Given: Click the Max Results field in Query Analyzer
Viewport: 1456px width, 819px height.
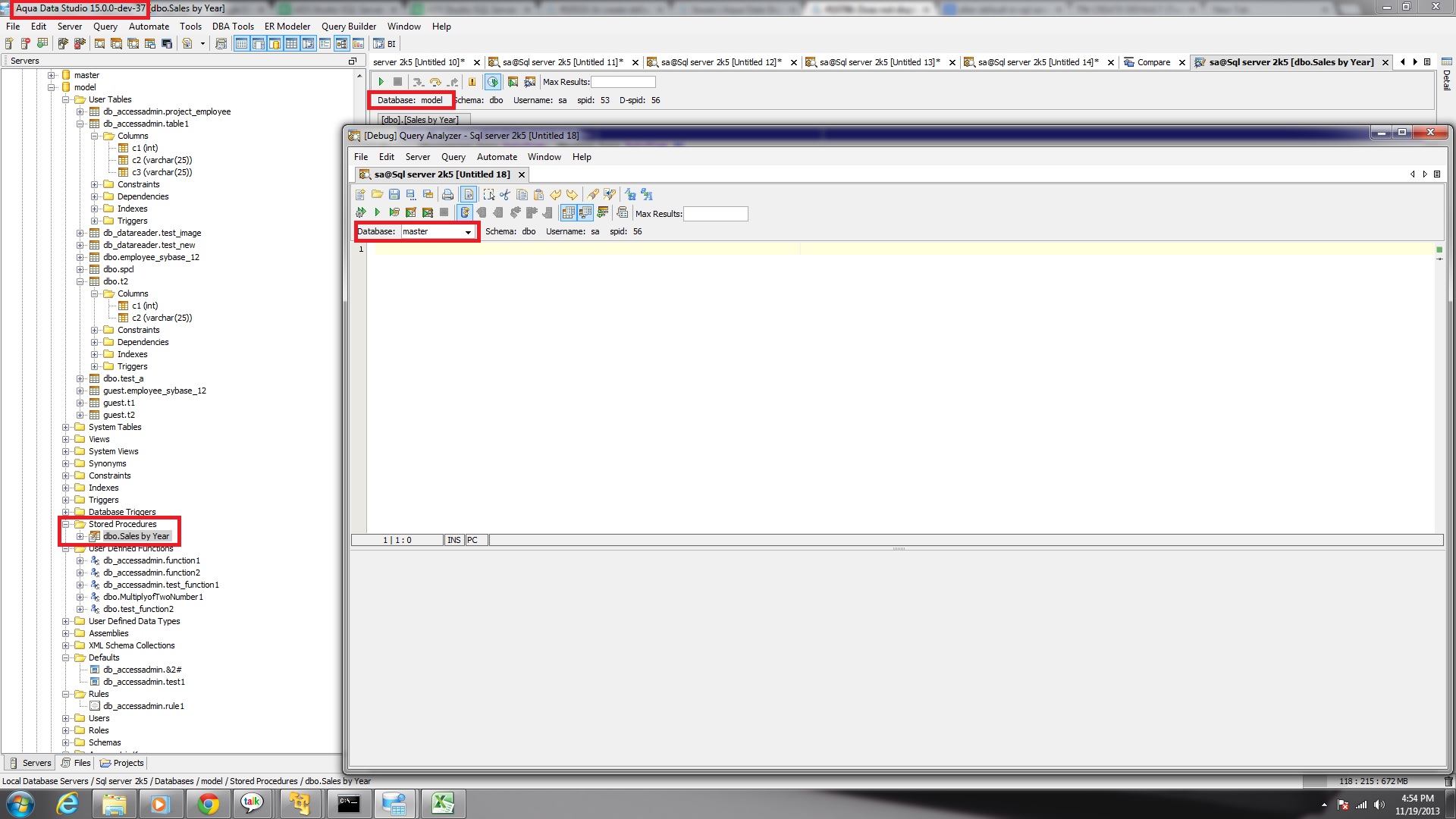Looking at the screenshot, I should coord(715,214).
